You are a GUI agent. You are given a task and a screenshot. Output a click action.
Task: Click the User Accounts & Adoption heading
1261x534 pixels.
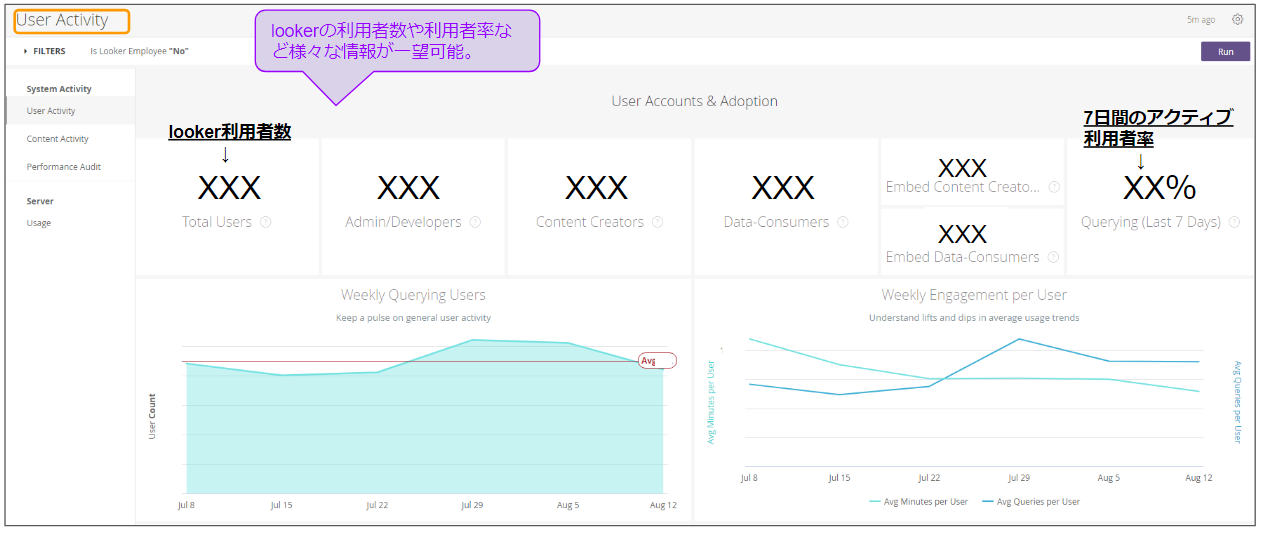(x=694, y=101)
